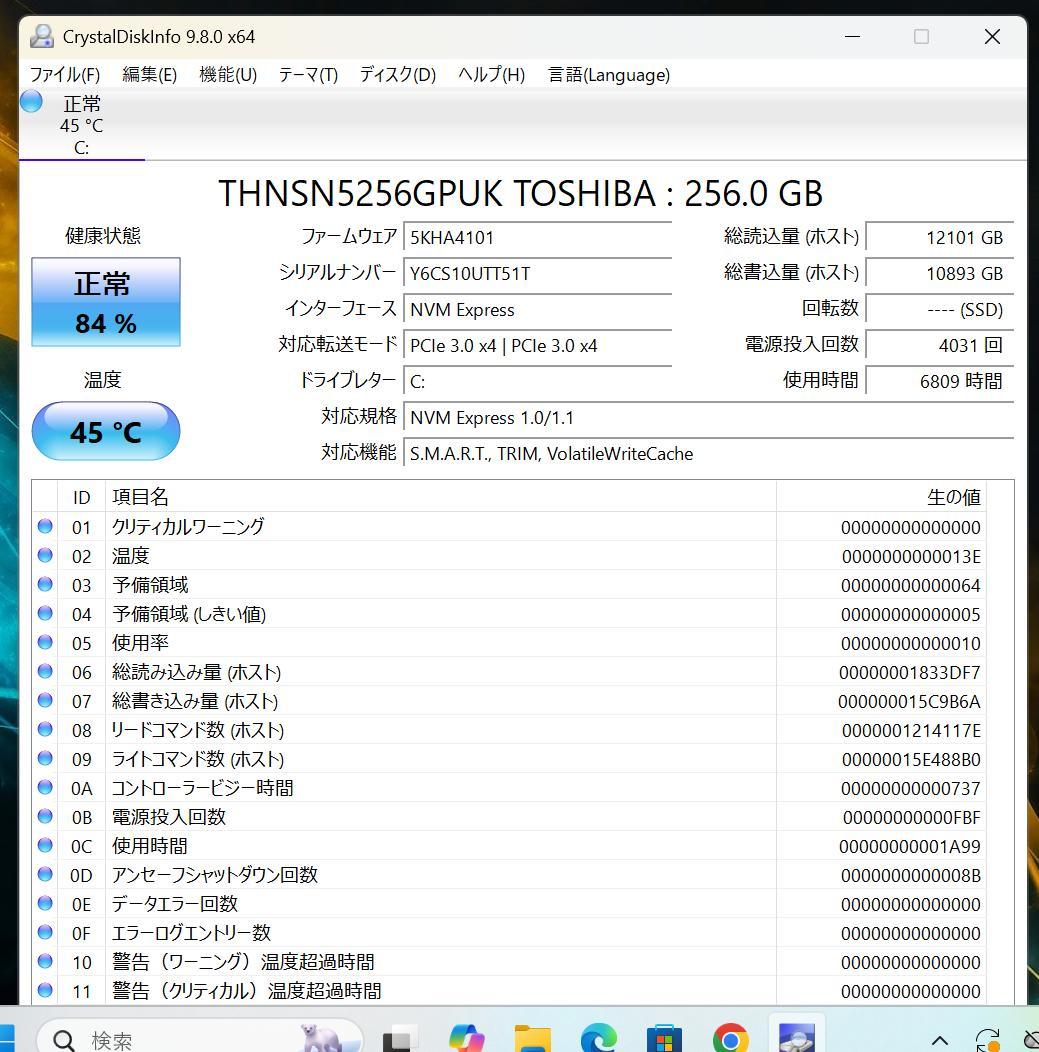Open the 機能(U) menu
The width and height of the screenshot is (1039, 1052).
point(228,74)
